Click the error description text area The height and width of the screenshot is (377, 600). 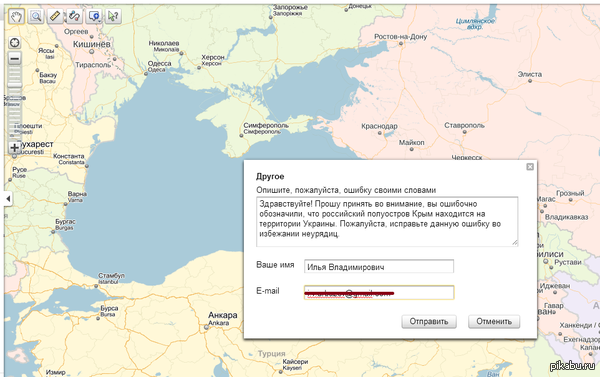tap(387, 221)
